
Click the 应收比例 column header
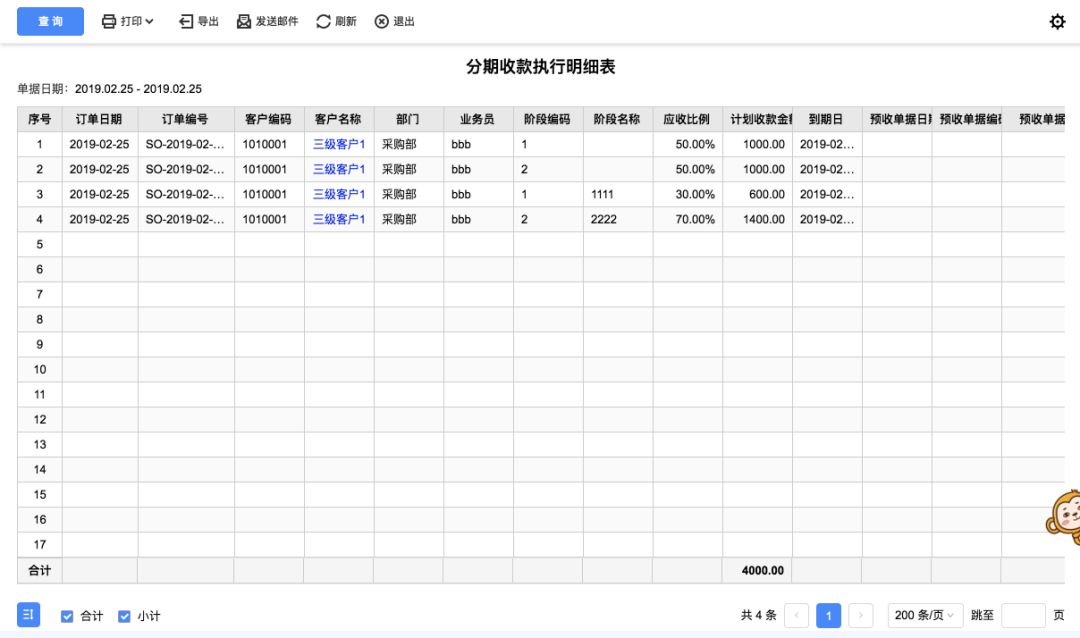coord(686,119)
